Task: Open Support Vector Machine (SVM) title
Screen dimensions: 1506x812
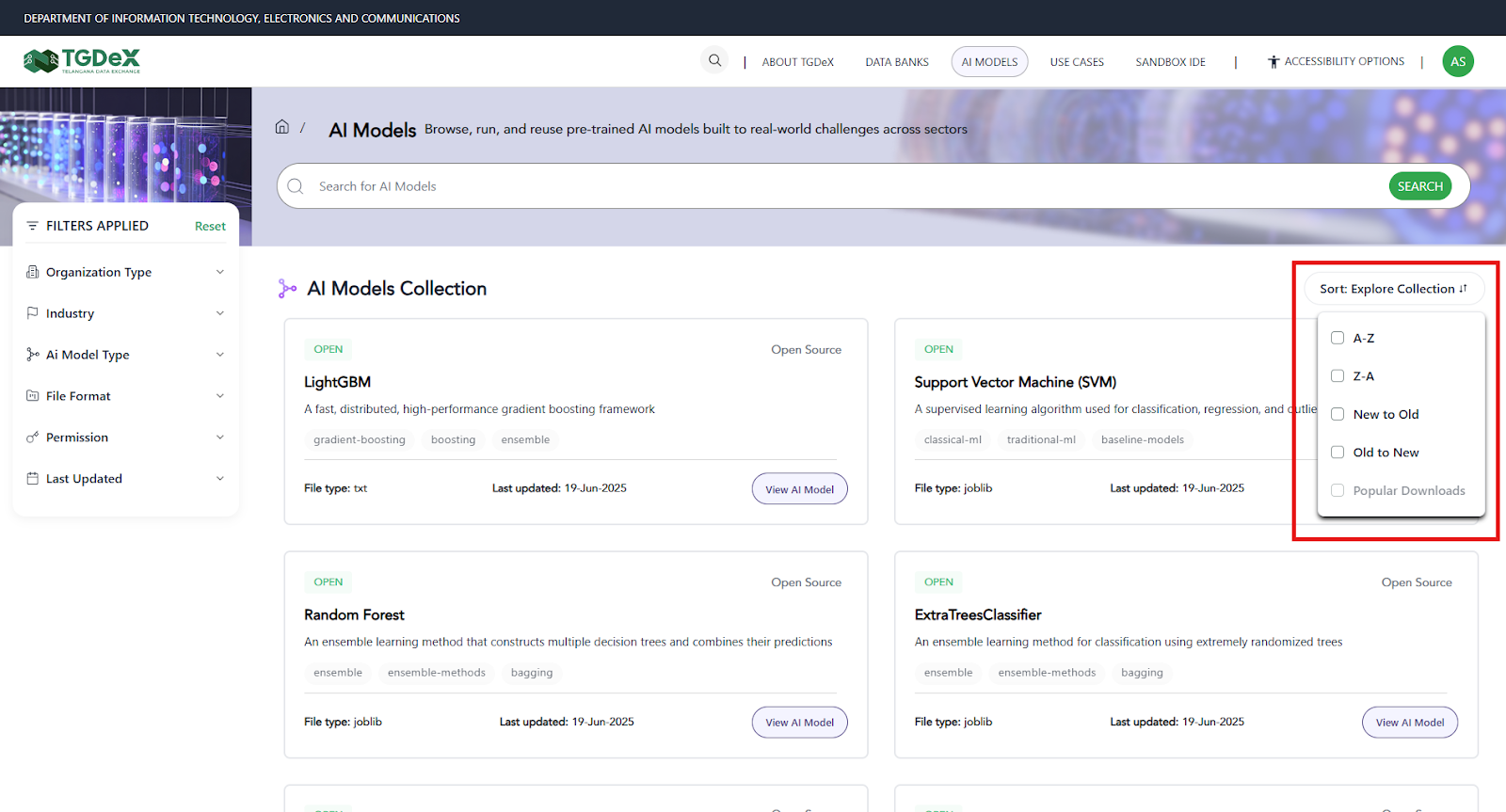Action: pos(1016,382)
